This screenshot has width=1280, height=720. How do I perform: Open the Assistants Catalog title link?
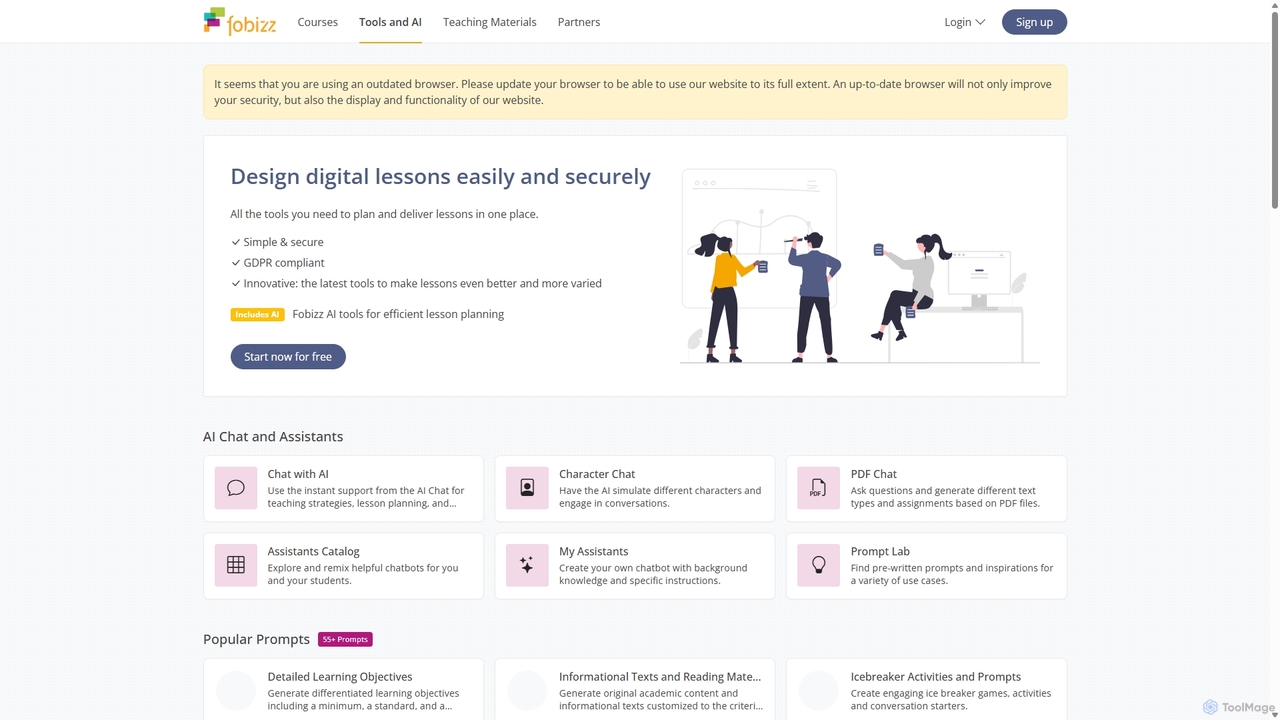tap(313, 551)
